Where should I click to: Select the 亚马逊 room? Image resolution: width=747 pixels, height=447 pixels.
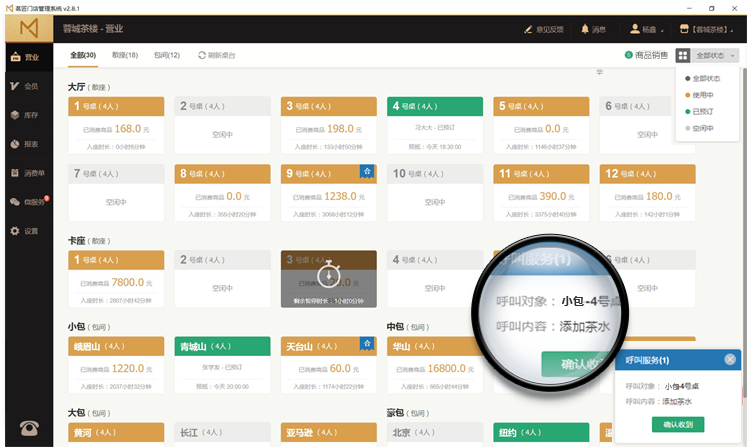tap(329, 435)
